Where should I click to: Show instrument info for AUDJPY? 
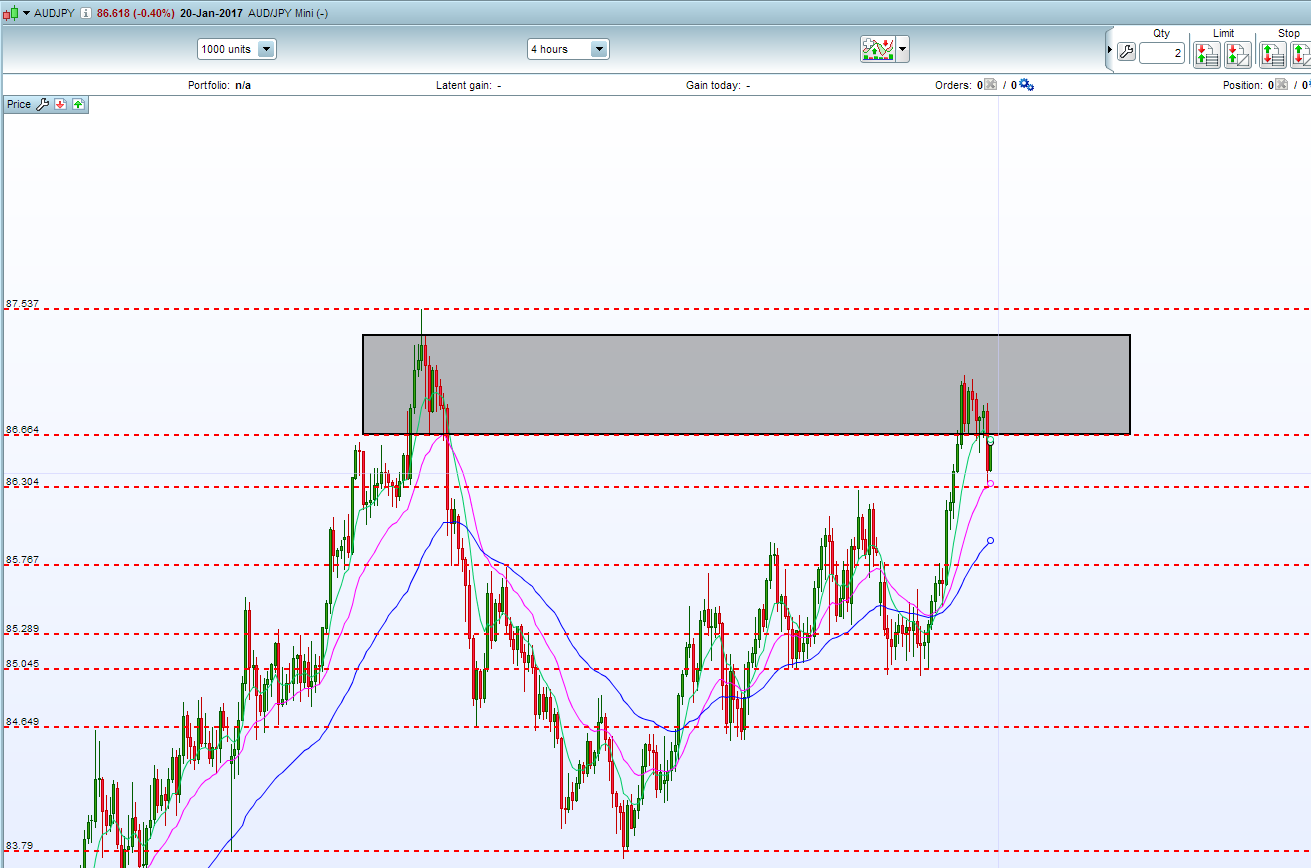(86, 13)
